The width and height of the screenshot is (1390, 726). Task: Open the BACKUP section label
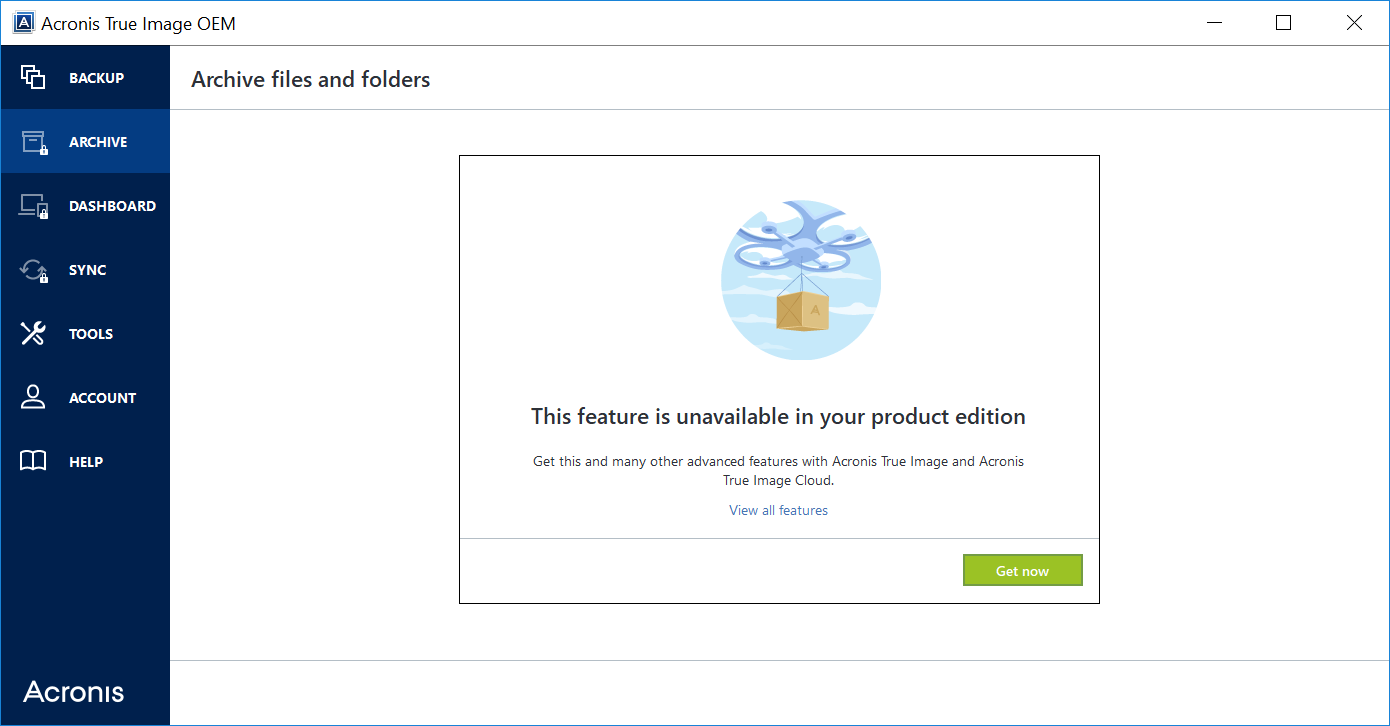pyautogui.click(x=96, y=78)
